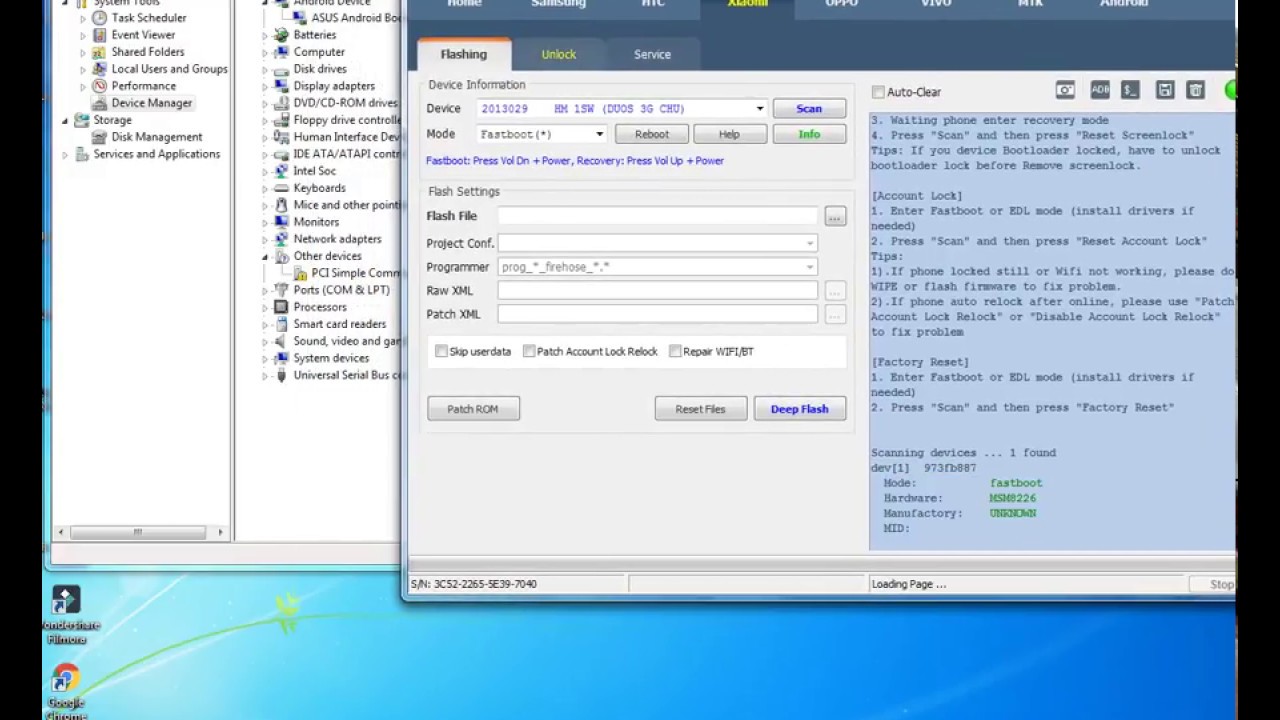Open the command shell ($_) icon
Viewport: 1280px width, 720px height.
pyautogui.click(x=1130, y=90)
